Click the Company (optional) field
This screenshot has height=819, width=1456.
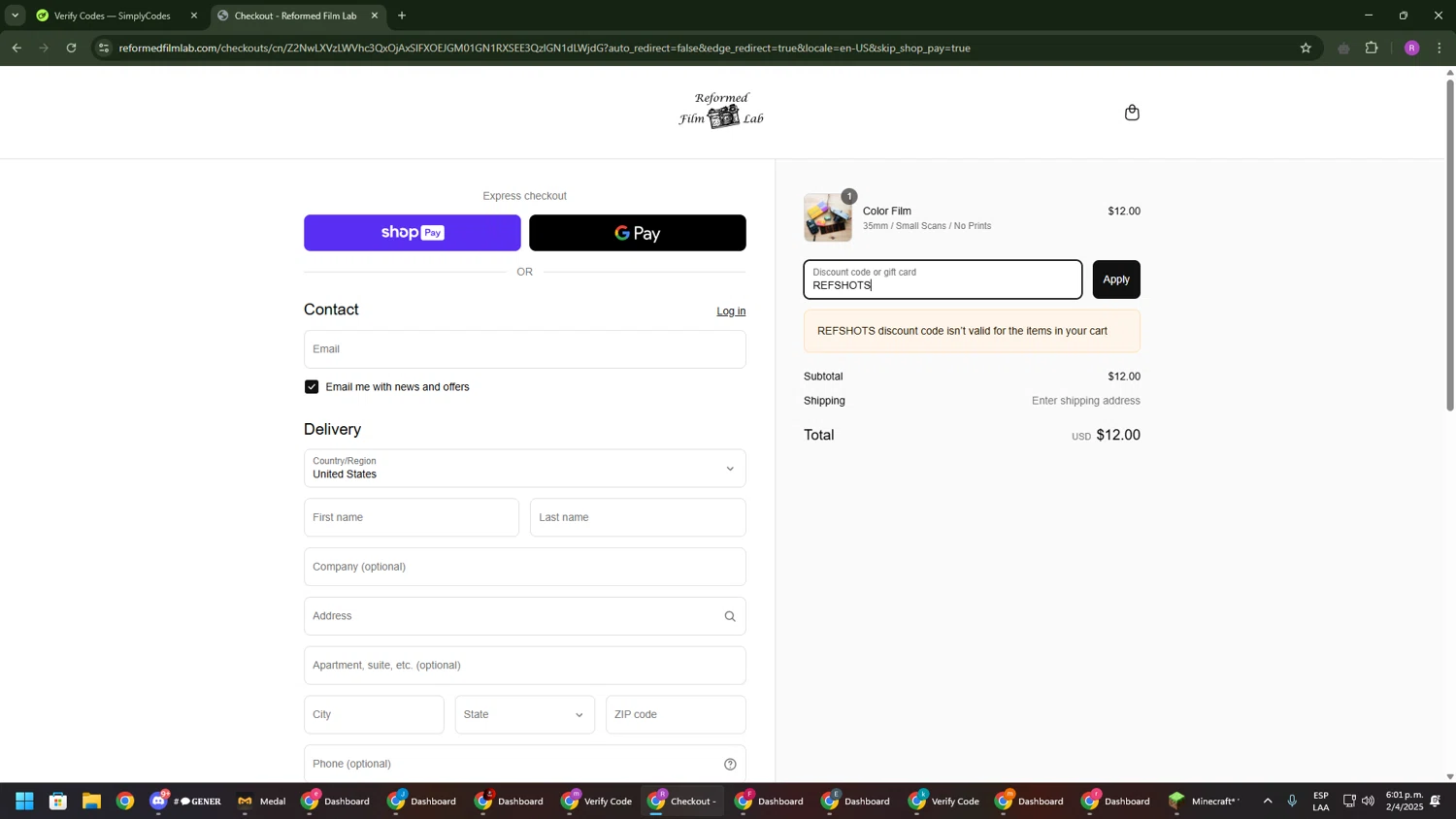point(524,567)
